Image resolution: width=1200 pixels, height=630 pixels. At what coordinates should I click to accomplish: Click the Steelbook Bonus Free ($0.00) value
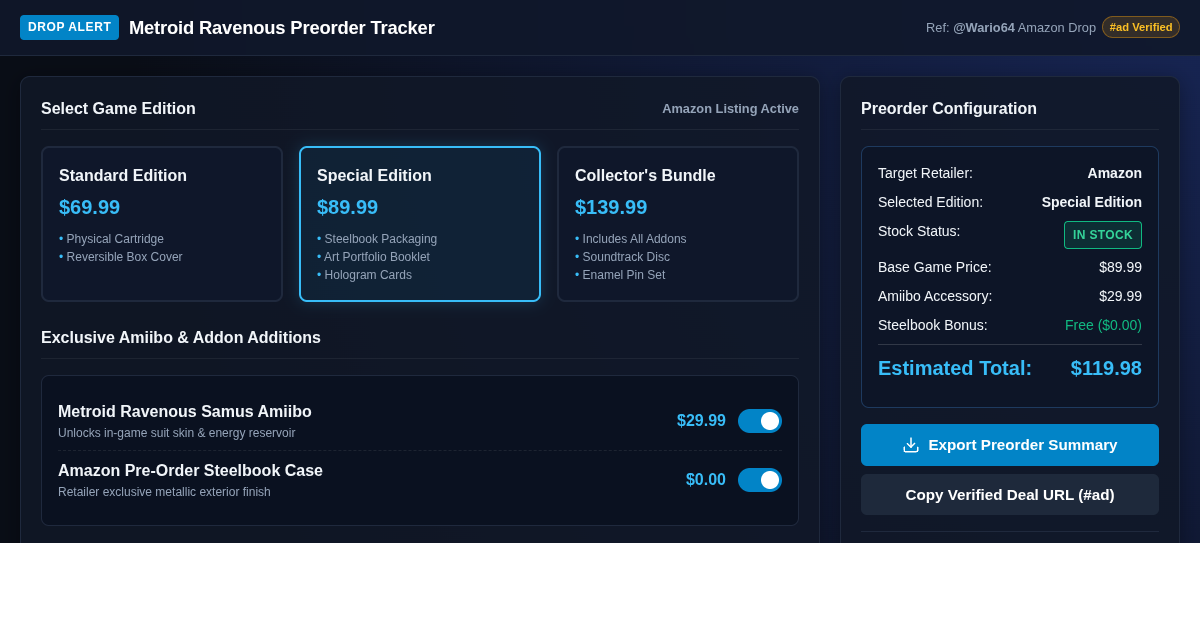(1103, 325)
